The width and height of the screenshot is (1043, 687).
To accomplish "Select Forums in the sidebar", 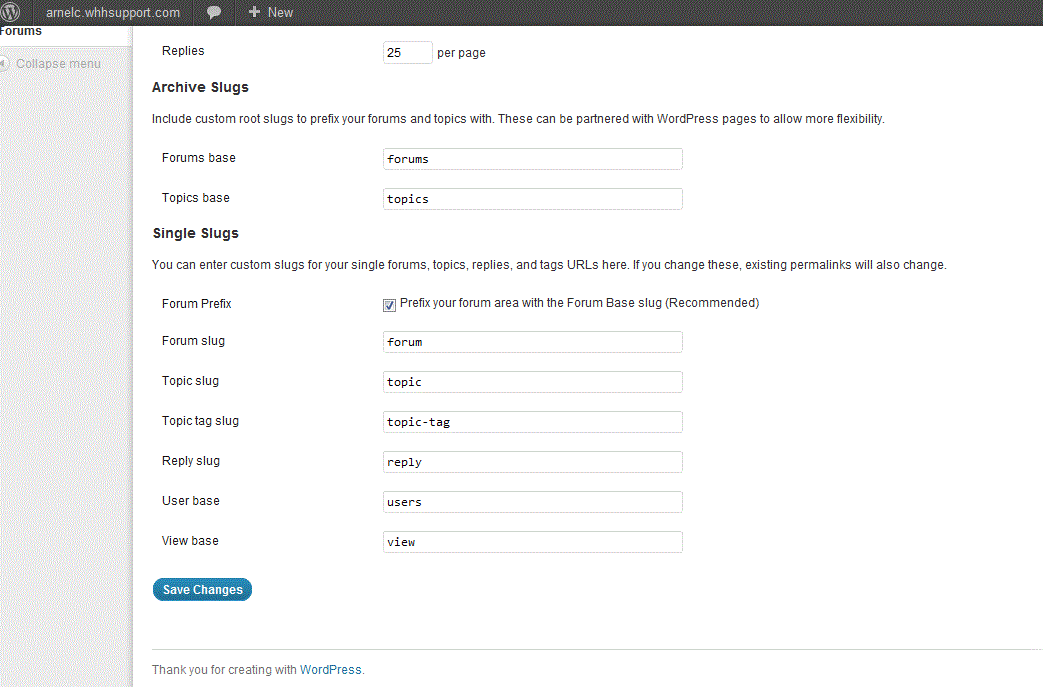I will (22, 32).
